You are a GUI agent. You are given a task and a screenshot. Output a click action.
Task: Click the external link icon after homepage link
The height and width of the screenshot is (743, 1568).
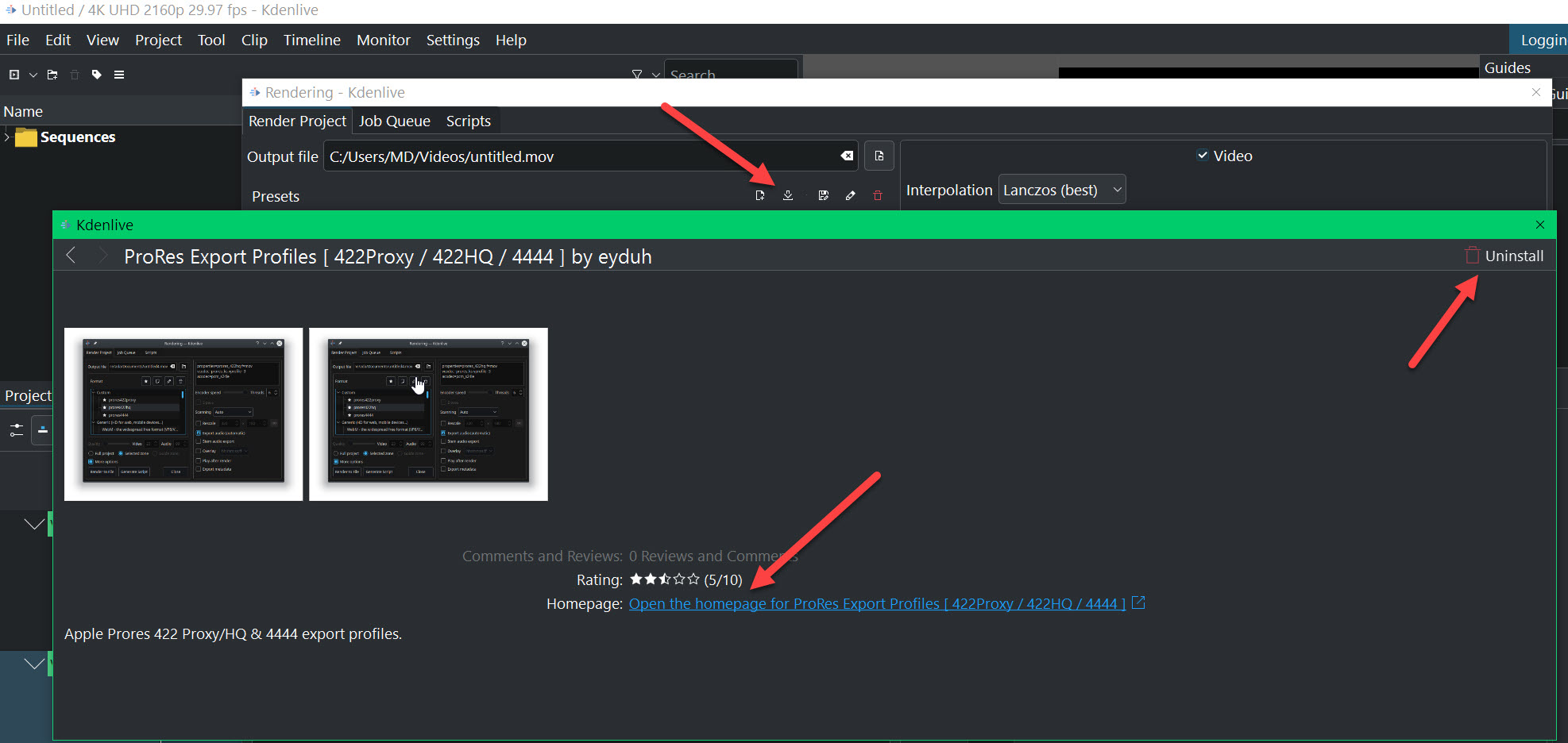point(1138,603)
